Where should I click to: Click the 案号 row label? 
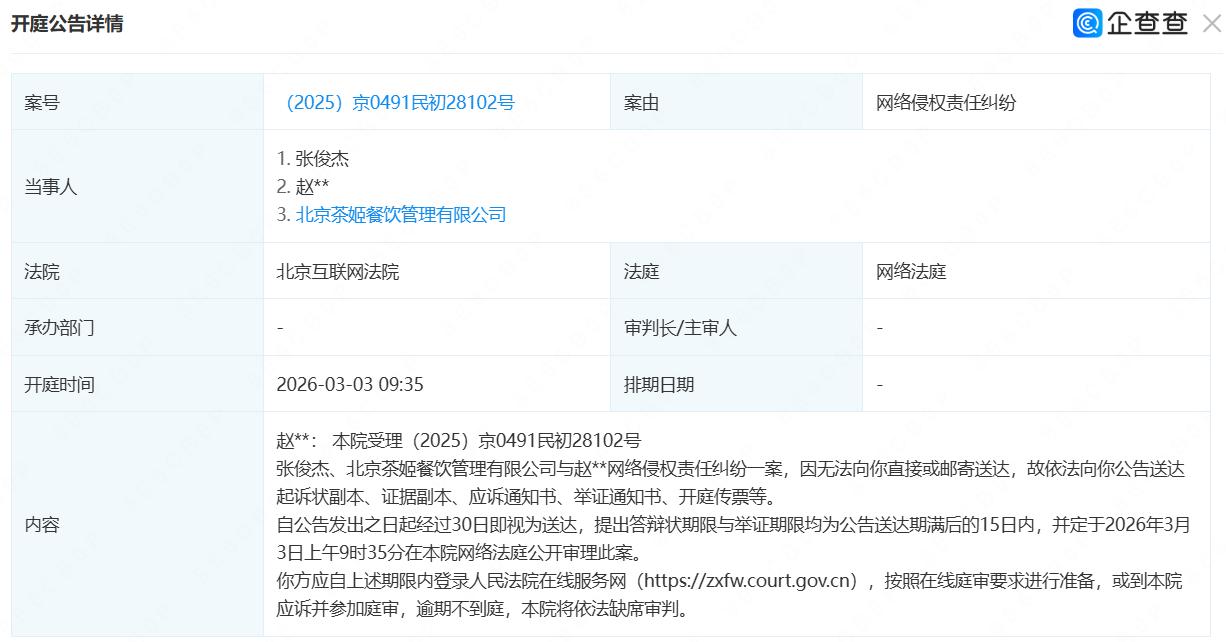[42, 102]
